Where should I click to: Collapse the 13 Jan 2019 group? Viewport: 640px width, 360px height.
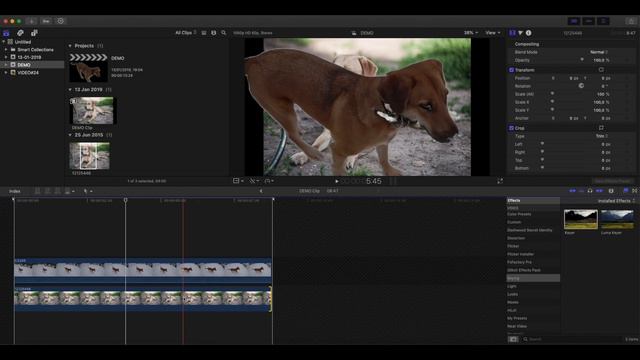pyautogui.click(x=70, y=89)
